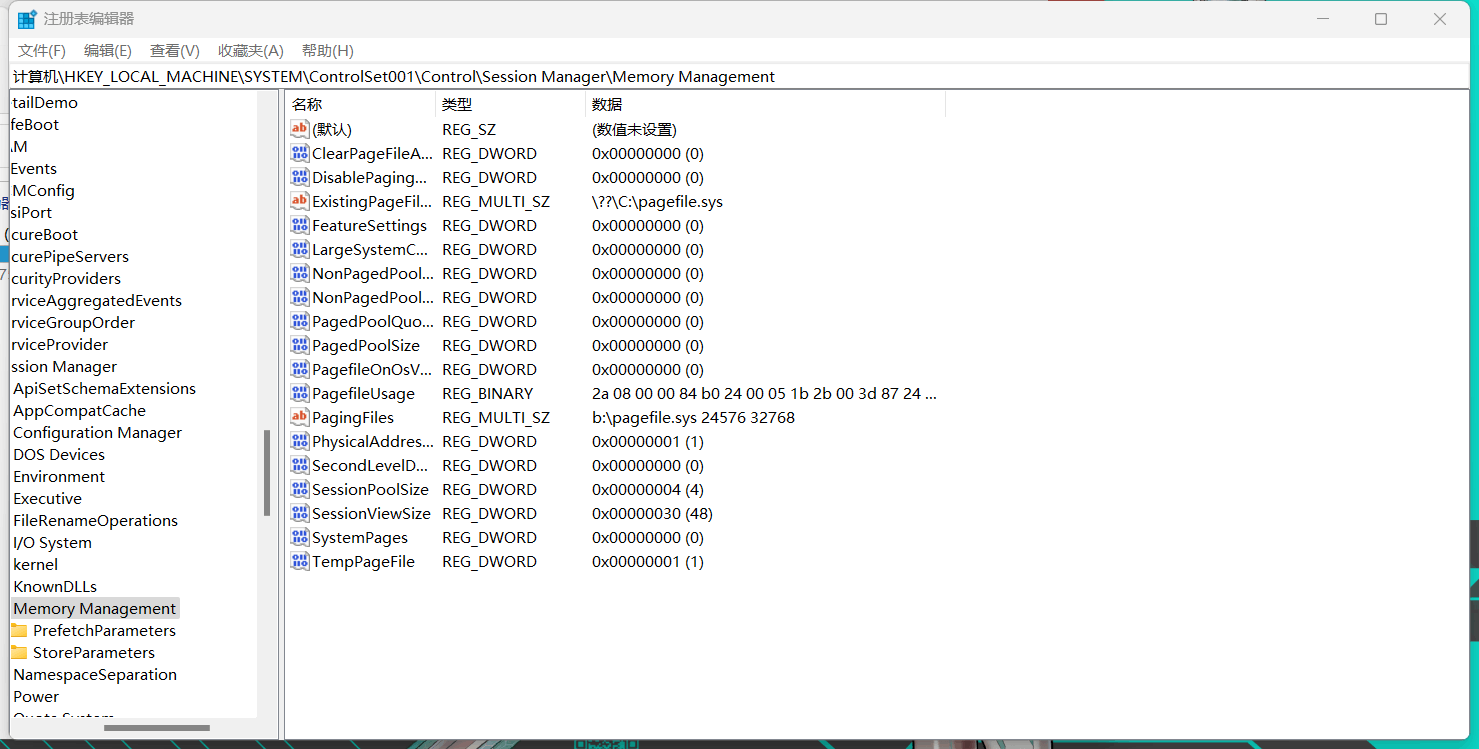
Task: Click the DisablePaging... DWORD icon
Action: pos(300,177)
